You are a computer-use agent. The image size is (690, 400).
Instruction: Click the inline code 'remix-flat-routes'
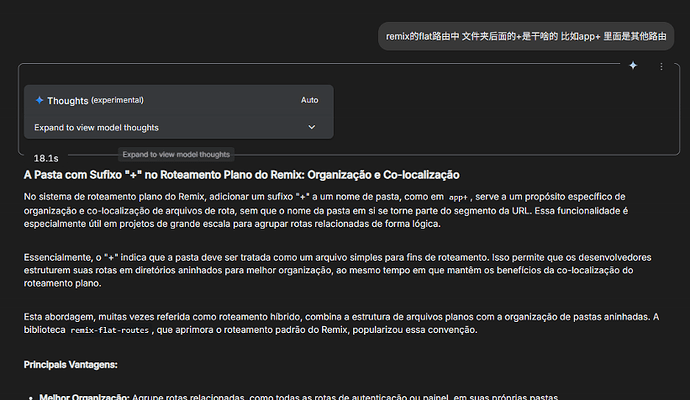pyautogui.click(x=110, y=330)
